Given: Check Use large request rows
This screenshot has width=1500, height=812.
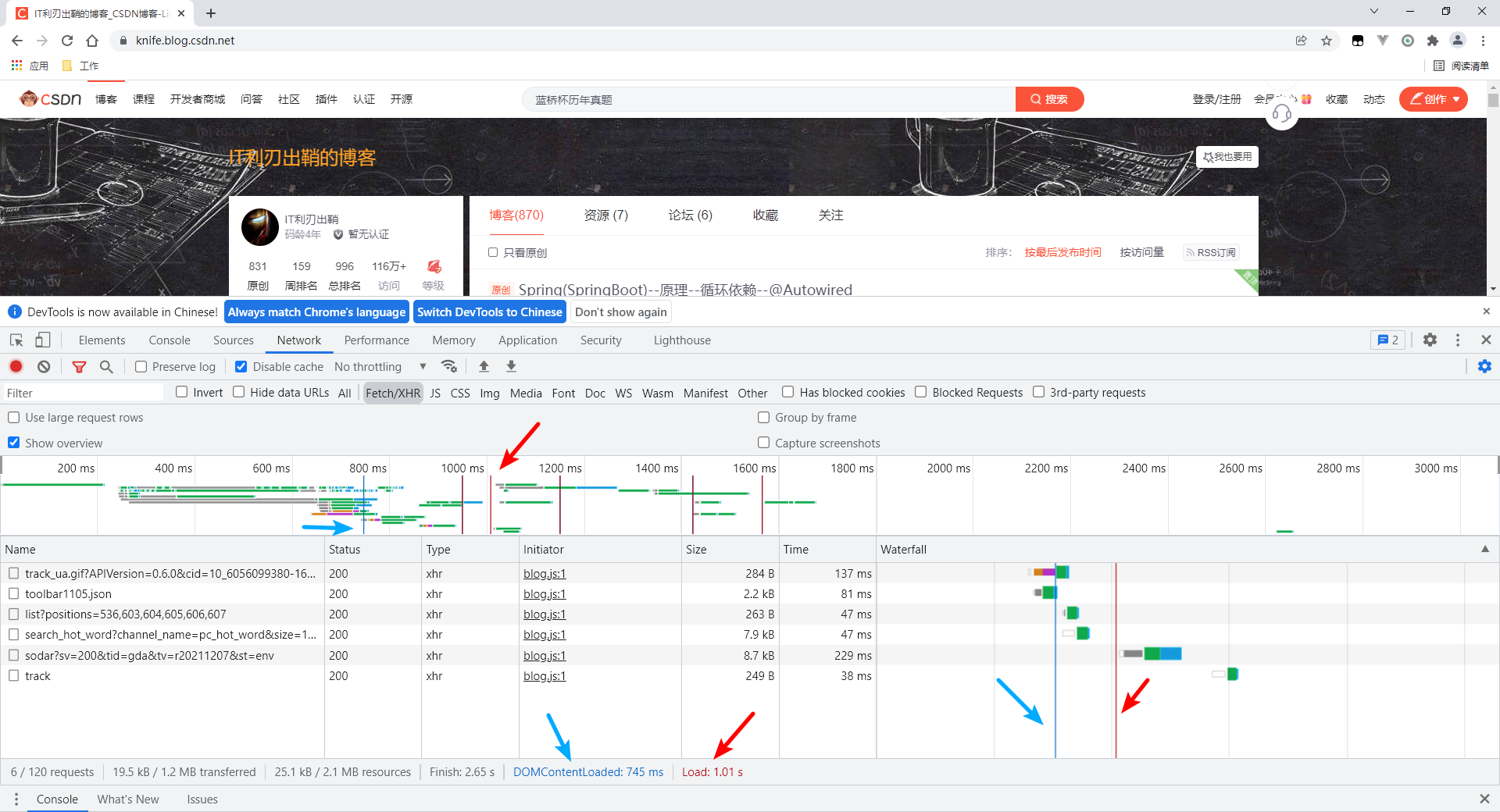Looking at the screenshot, I should click(14, 418).
